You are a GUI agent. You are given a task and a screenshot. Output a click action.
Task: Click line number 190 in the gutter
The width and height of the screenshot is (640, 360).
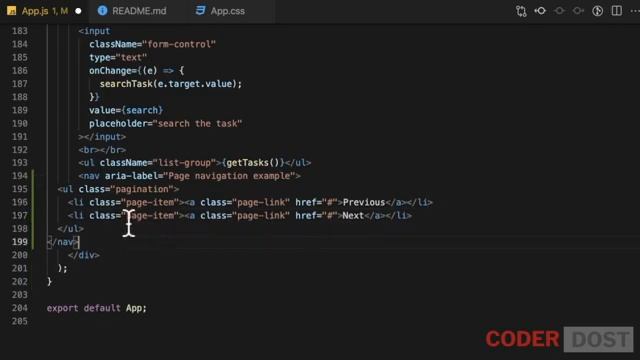(20, 123)
